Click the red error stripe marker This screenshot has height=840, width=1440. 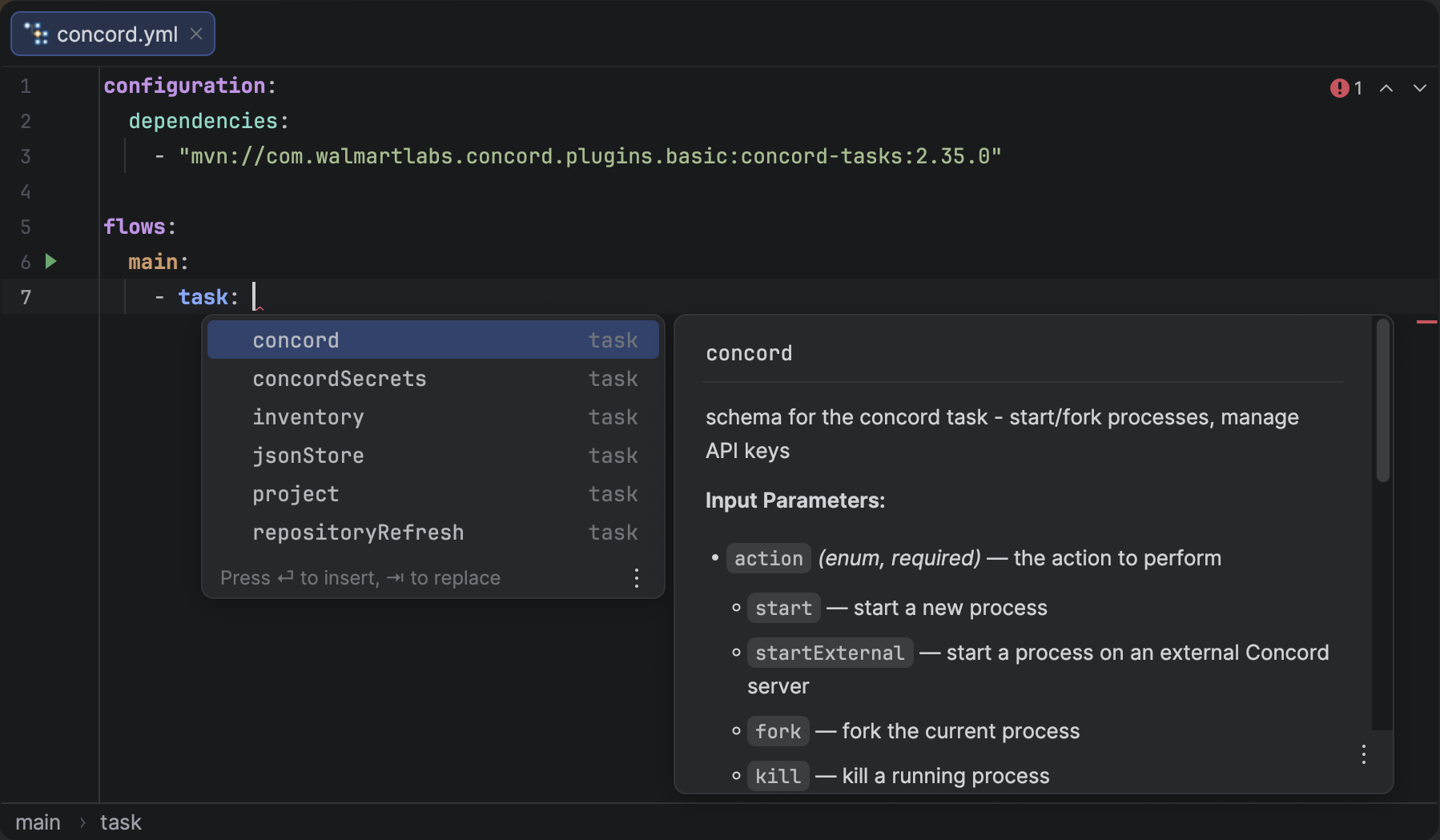(x=1426, y=322)
